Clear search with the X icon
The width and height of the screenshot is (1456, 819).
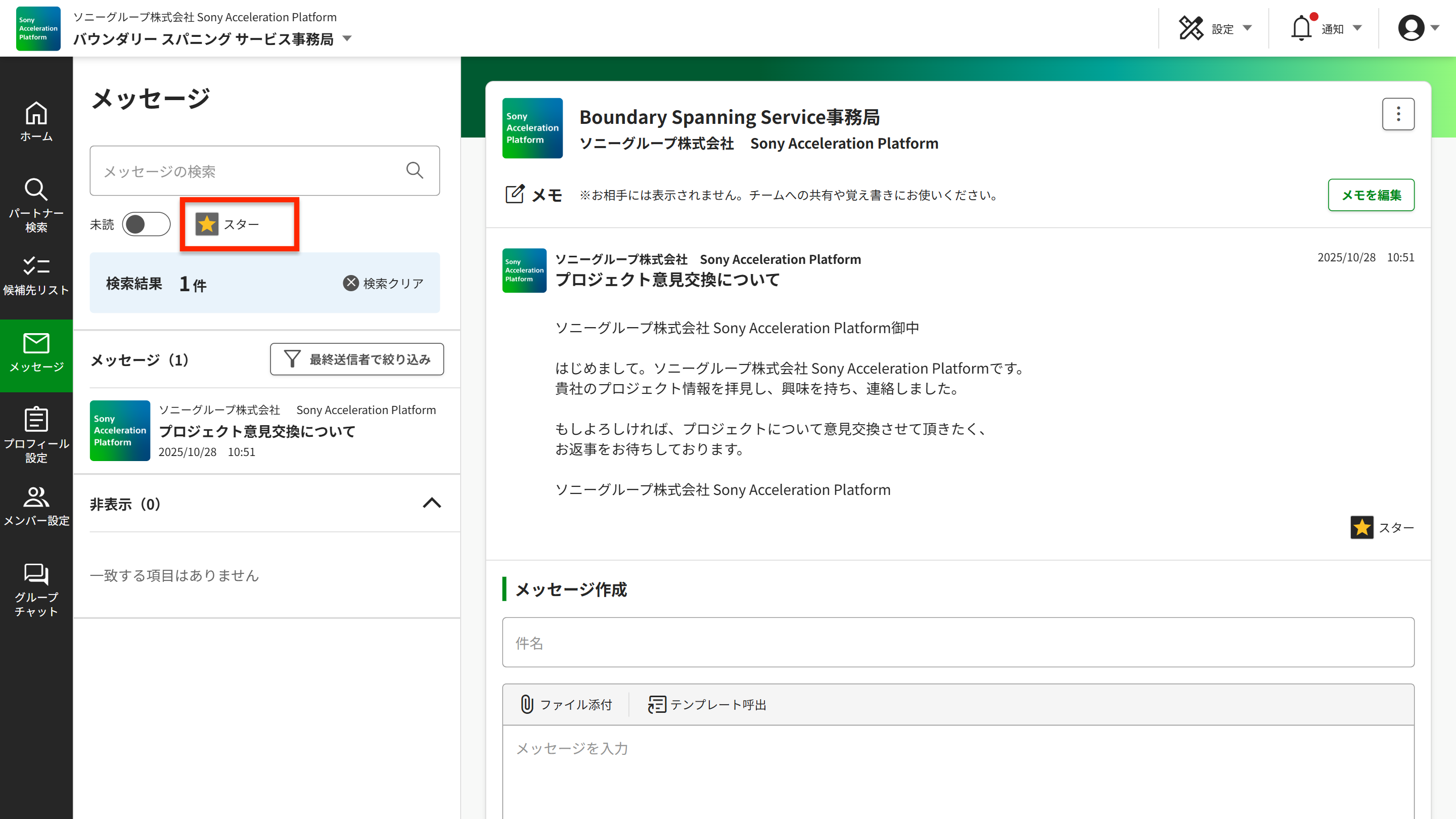[x=351, y=283]
